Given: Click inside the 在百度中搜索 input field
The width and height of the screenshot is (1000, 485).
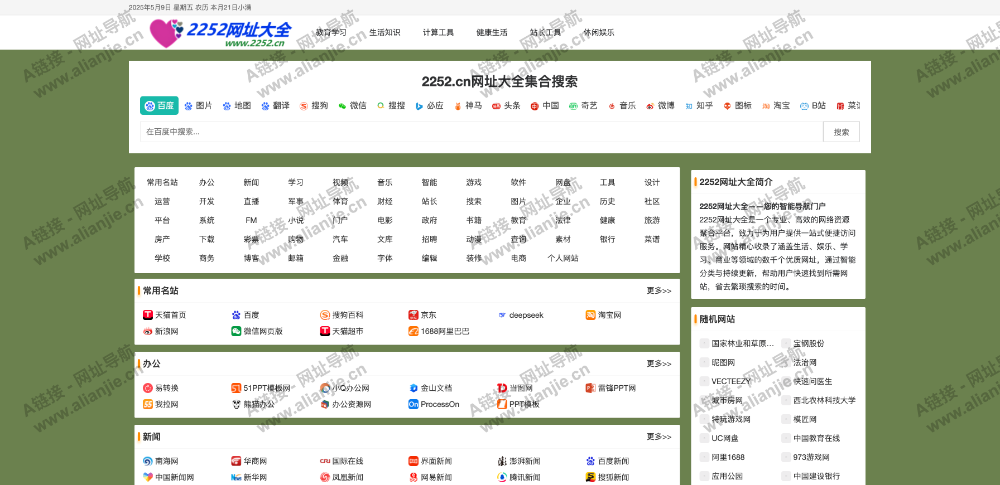Looking at the screenshot, I should 482,132.
